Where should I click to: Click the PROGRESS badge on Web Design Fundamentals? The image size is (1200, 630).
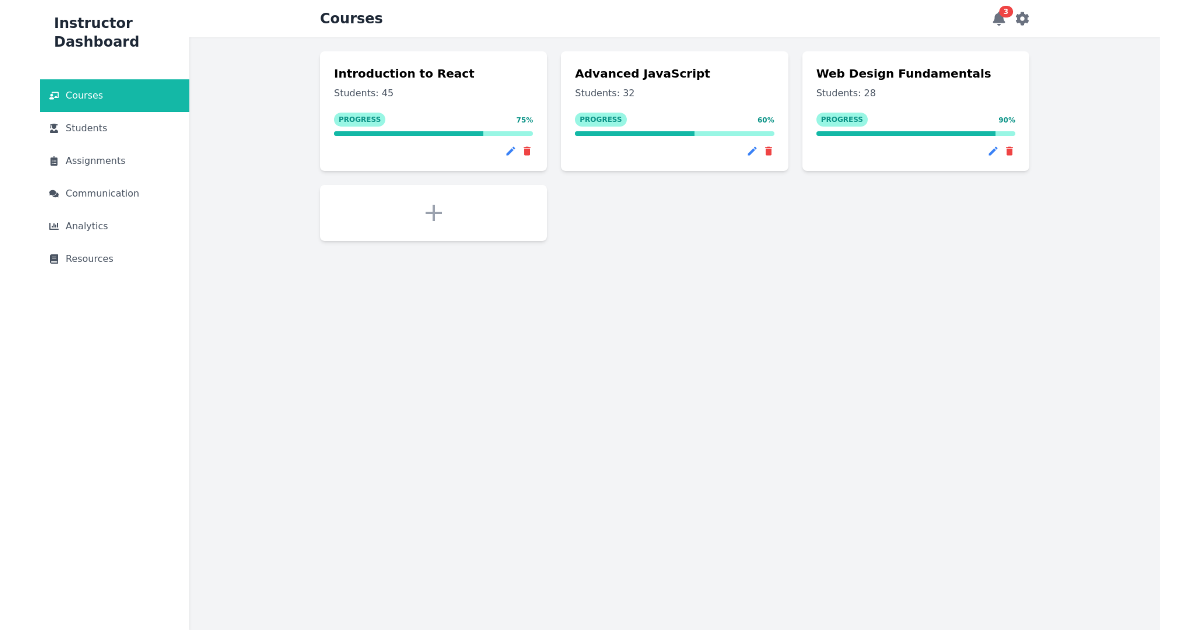click(842, 119)
